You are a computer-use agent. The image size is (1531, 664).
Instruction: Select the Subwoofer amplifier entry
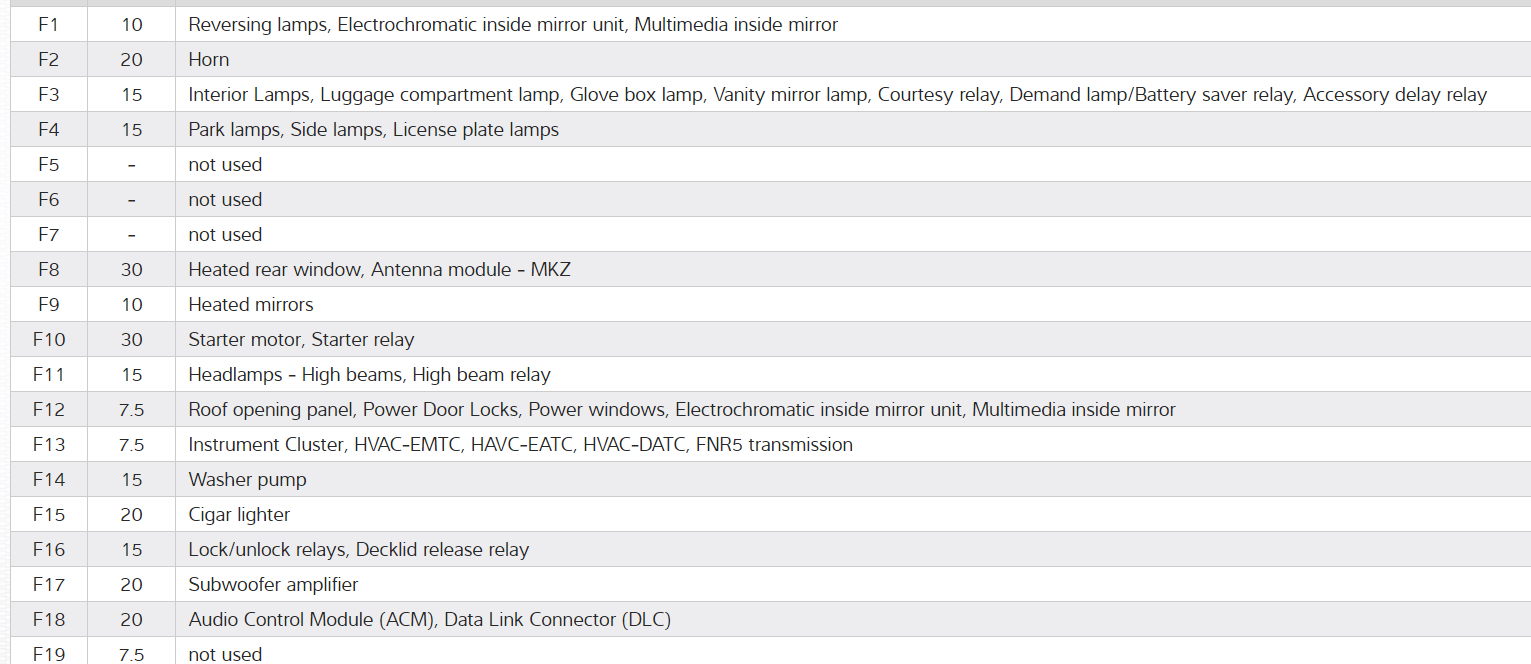pyautogui.click(x=273, y=585)
